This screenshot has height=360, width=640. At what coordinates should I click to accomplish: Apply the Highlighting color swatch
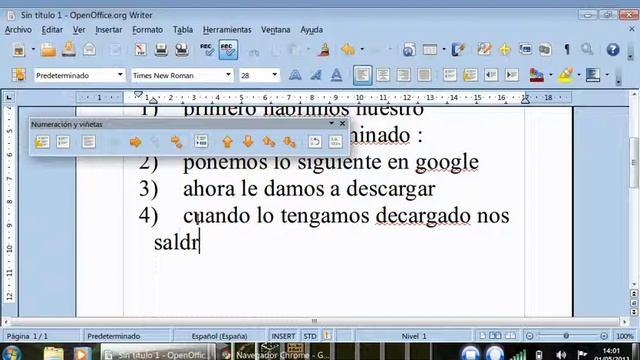point(565,75)
